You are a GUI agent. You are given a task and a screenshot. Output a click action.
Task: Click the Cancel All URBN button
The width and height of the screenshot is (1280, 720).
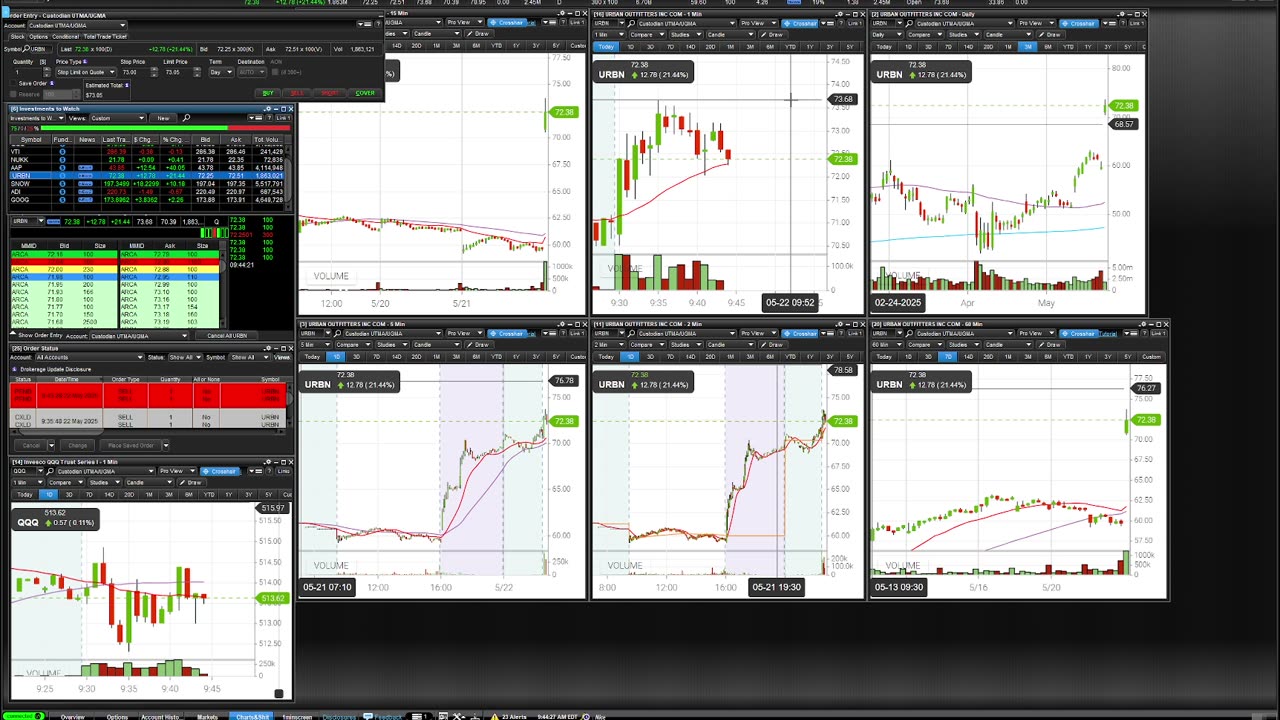(227, 335)
